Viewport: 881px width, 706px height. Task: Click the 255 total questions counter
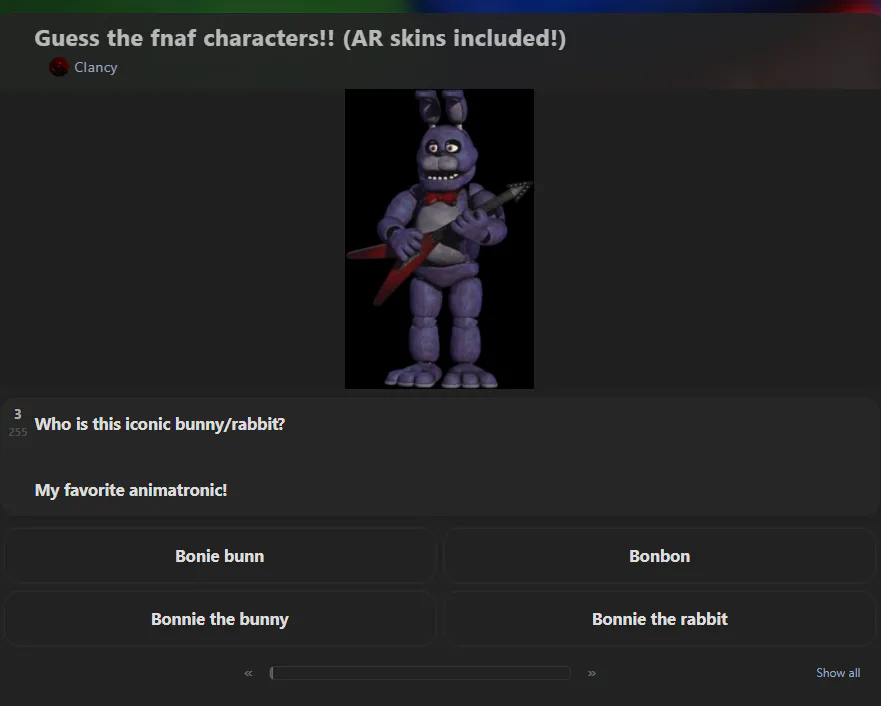point(17,432)
